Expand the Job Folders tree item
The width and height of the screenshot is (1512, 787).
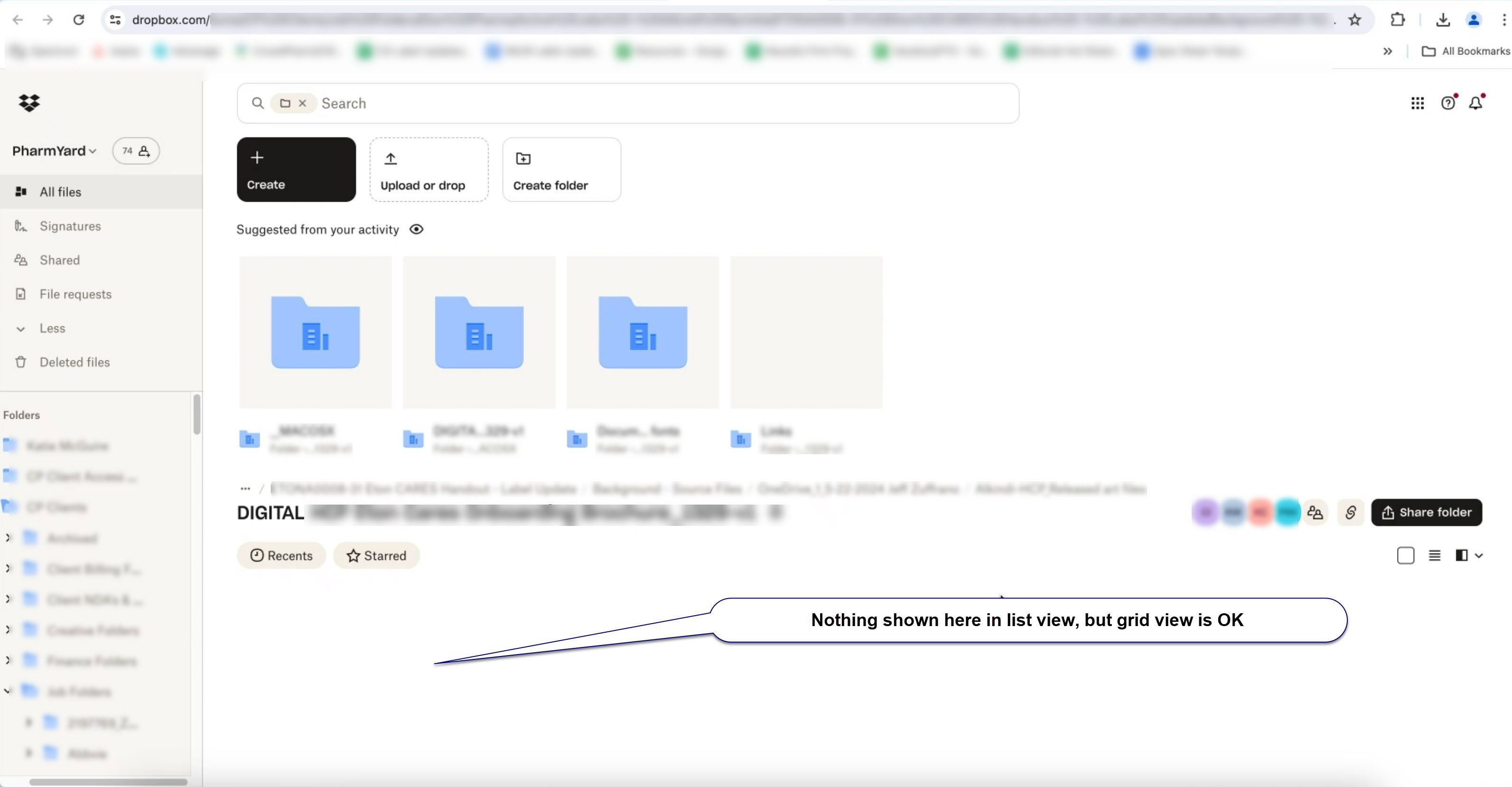pyautogui.click(x=8, y=691)
